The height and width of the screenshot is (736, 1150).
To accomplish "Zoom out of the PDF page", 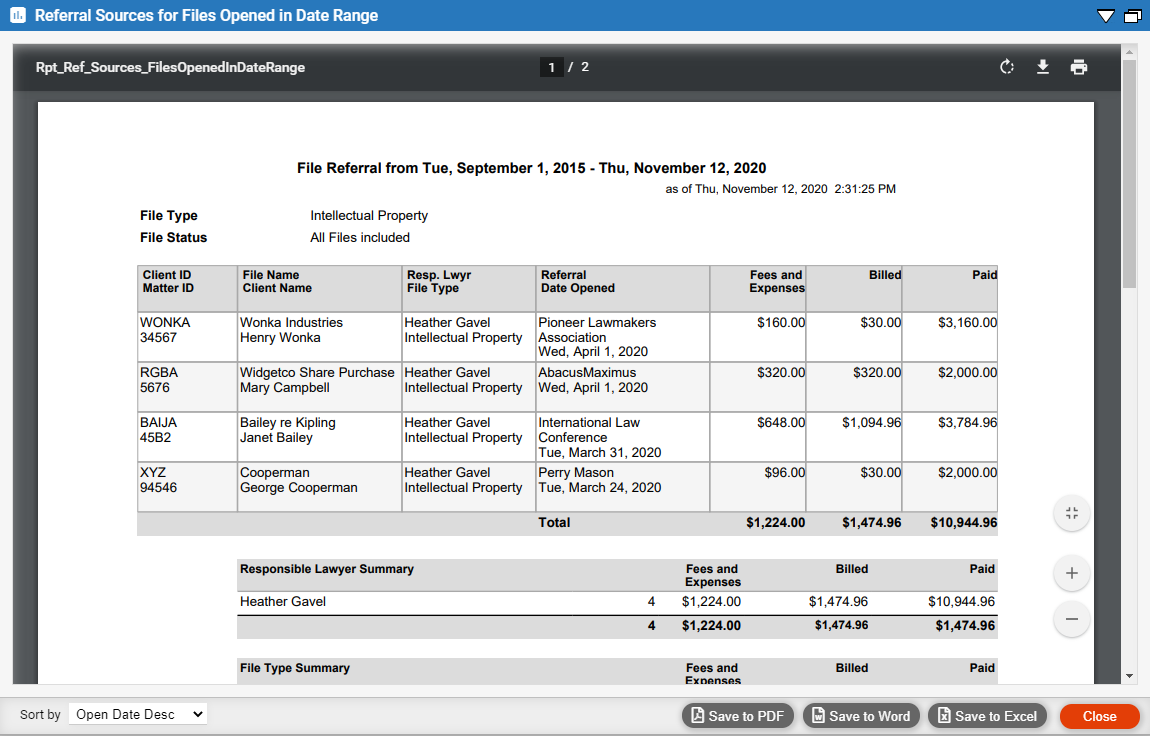I will 1072,619.
